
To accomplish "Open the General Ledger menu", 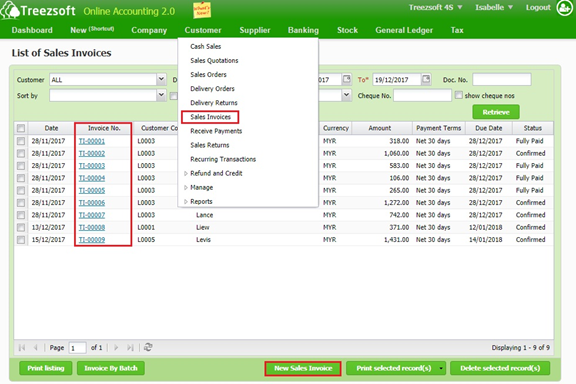I will [404, 30].
